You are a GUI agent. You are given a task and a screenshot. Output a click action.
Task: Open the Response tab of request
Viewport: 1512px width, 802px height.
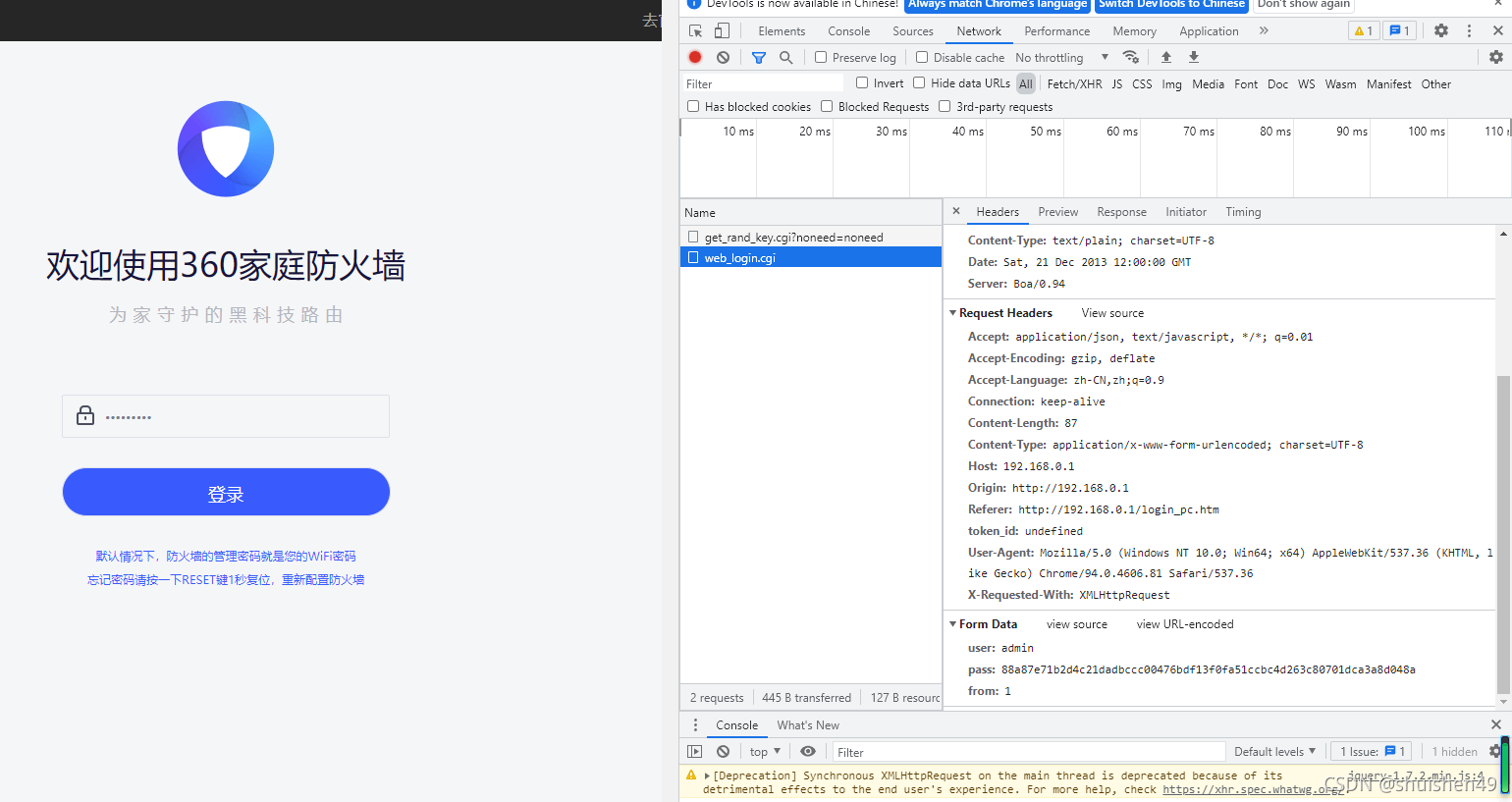(x=1121, y=212)
